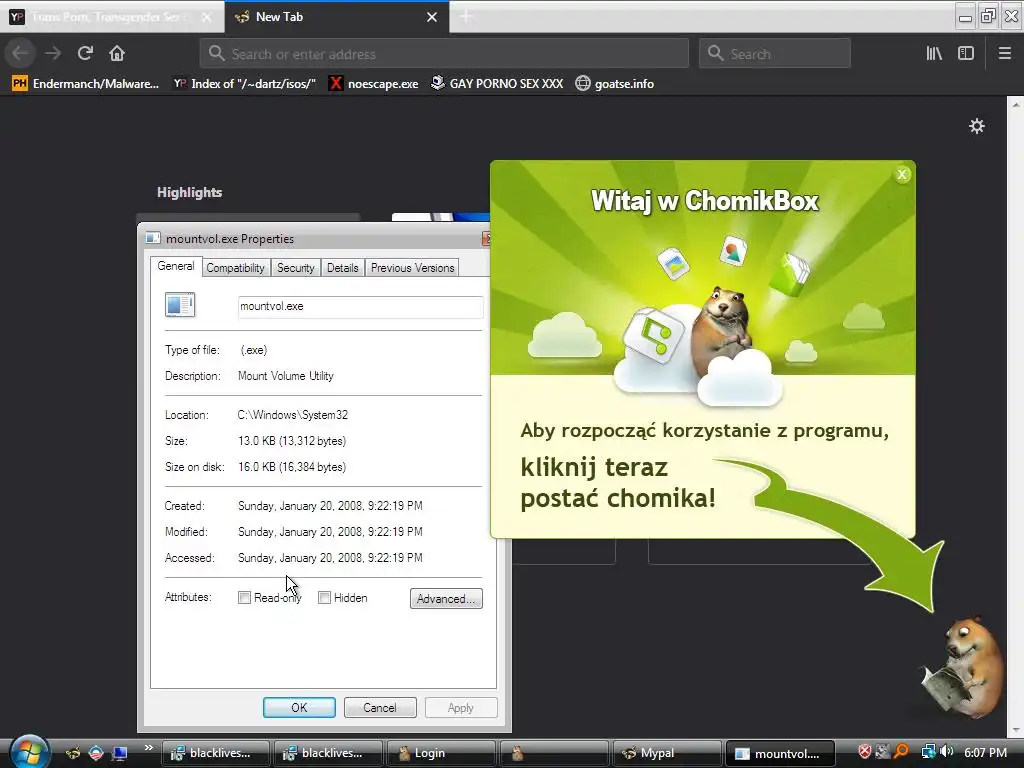Open the Endermanch/Malware bookmark
The width and height of the screenshot is (1024, 768).
(86, 84)
